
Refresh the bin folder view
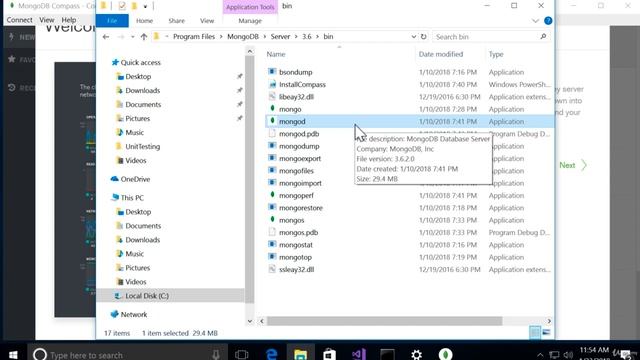423,37
